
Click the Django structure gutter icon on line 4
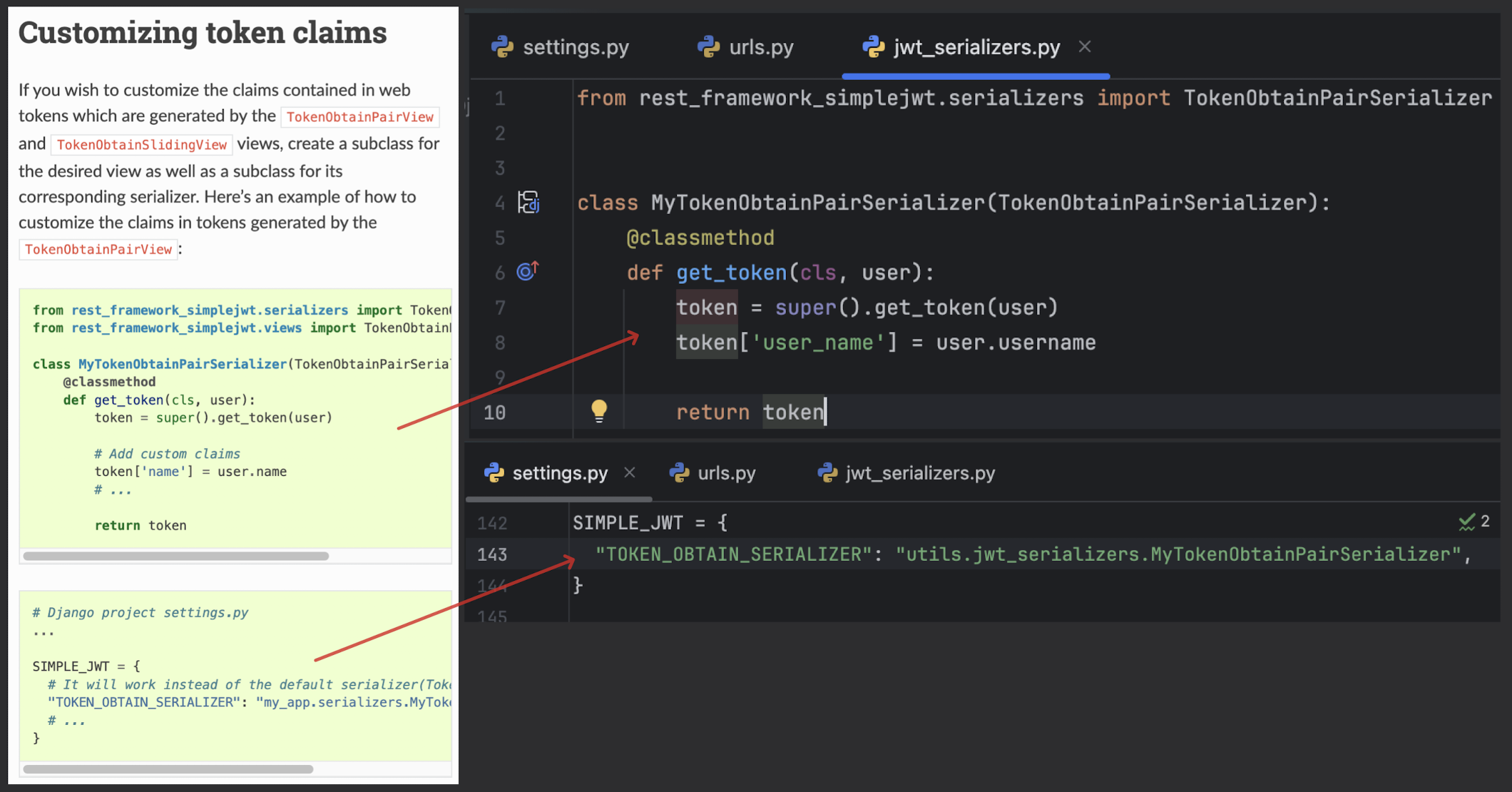(528, 203)
